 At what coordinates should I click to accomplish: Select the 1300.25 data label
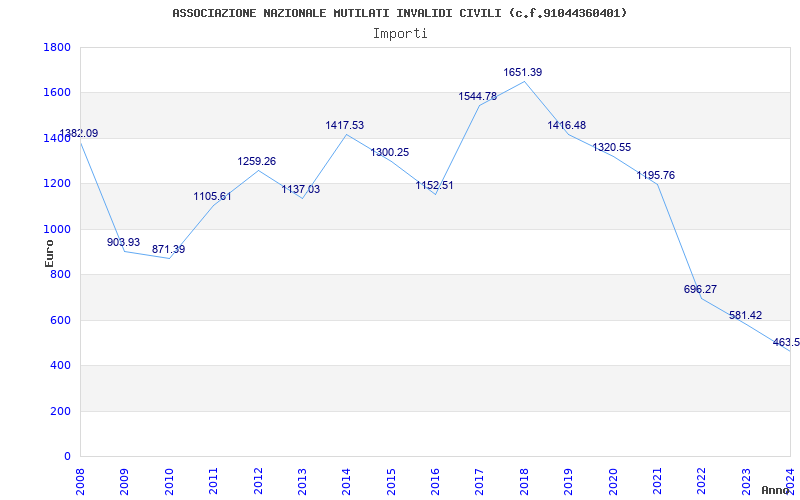click(390, 153)
